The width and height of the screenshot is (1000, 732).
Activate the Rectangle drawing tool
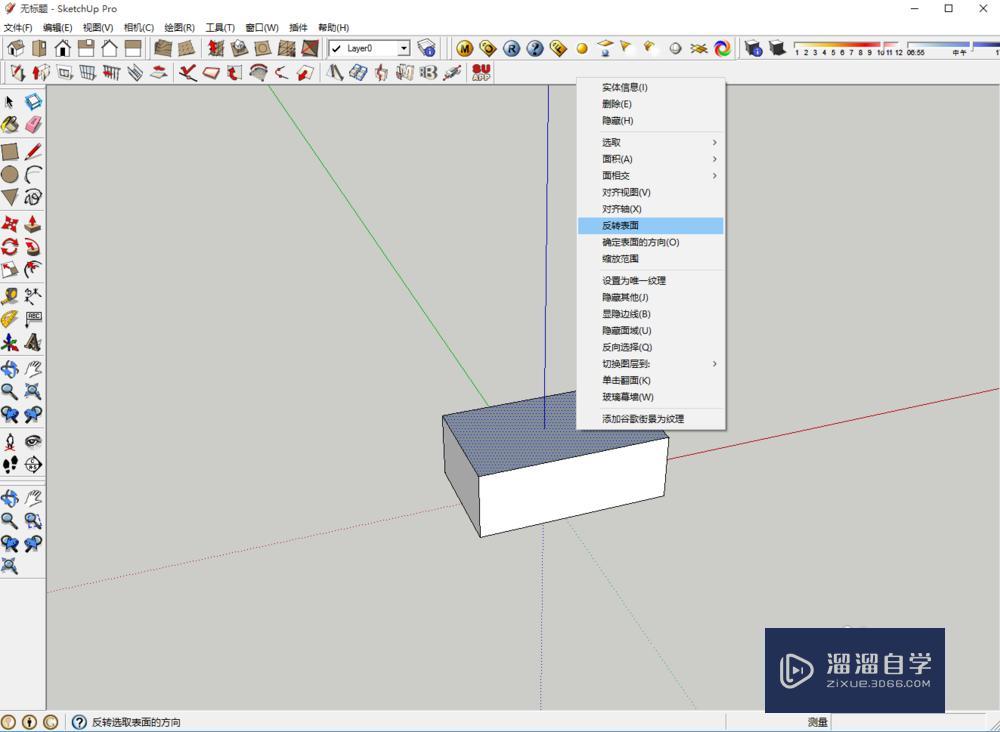(10, 152)
